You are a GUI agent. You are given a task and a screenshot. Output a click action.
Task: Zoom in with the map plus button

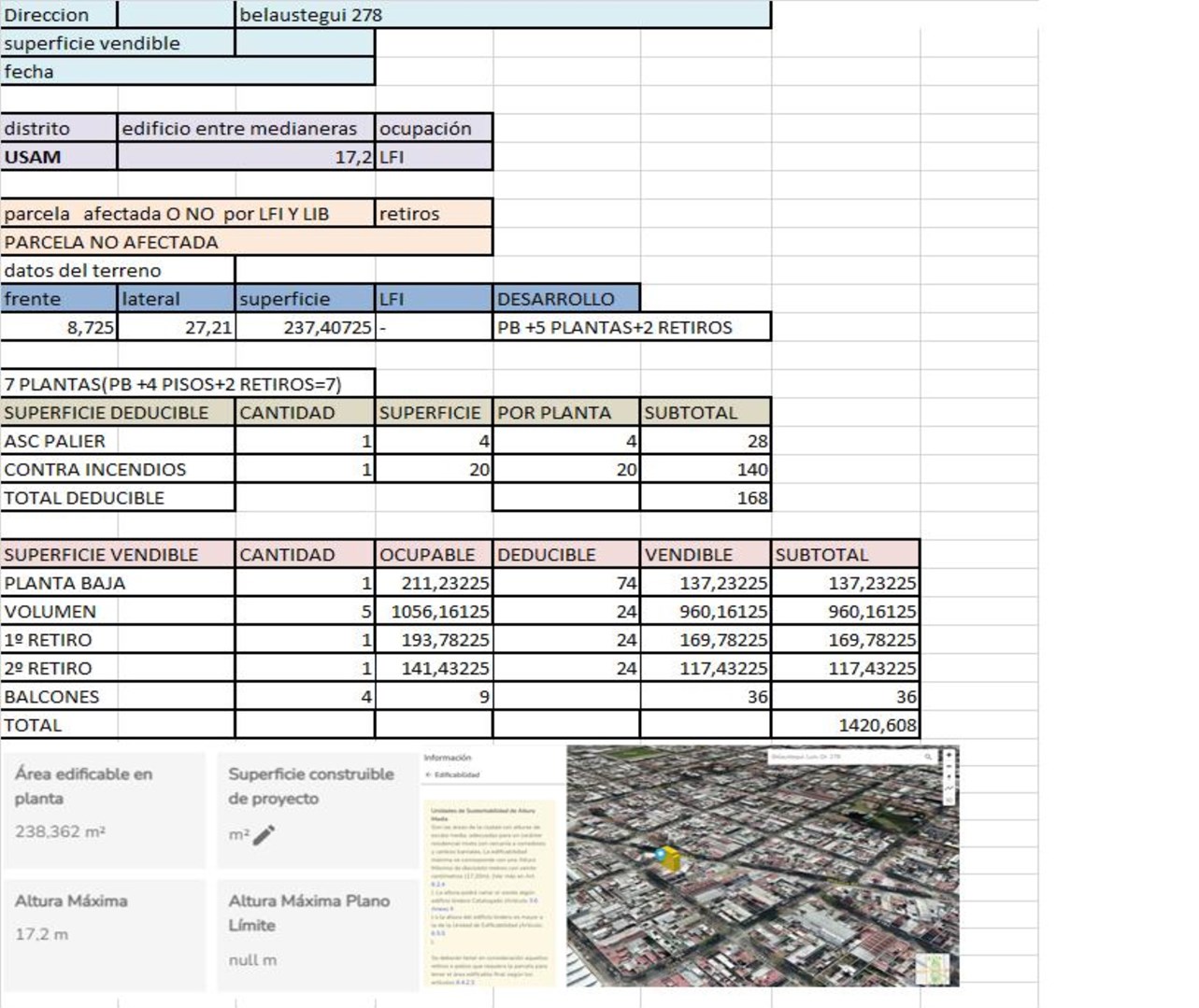pyautogui.click(x=949, y=755)
